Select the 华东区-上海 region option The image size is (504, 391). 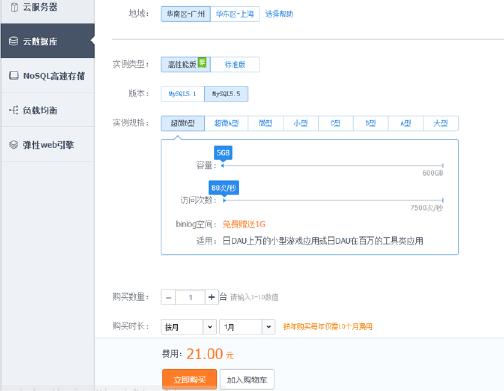click(x=235, y=14)
